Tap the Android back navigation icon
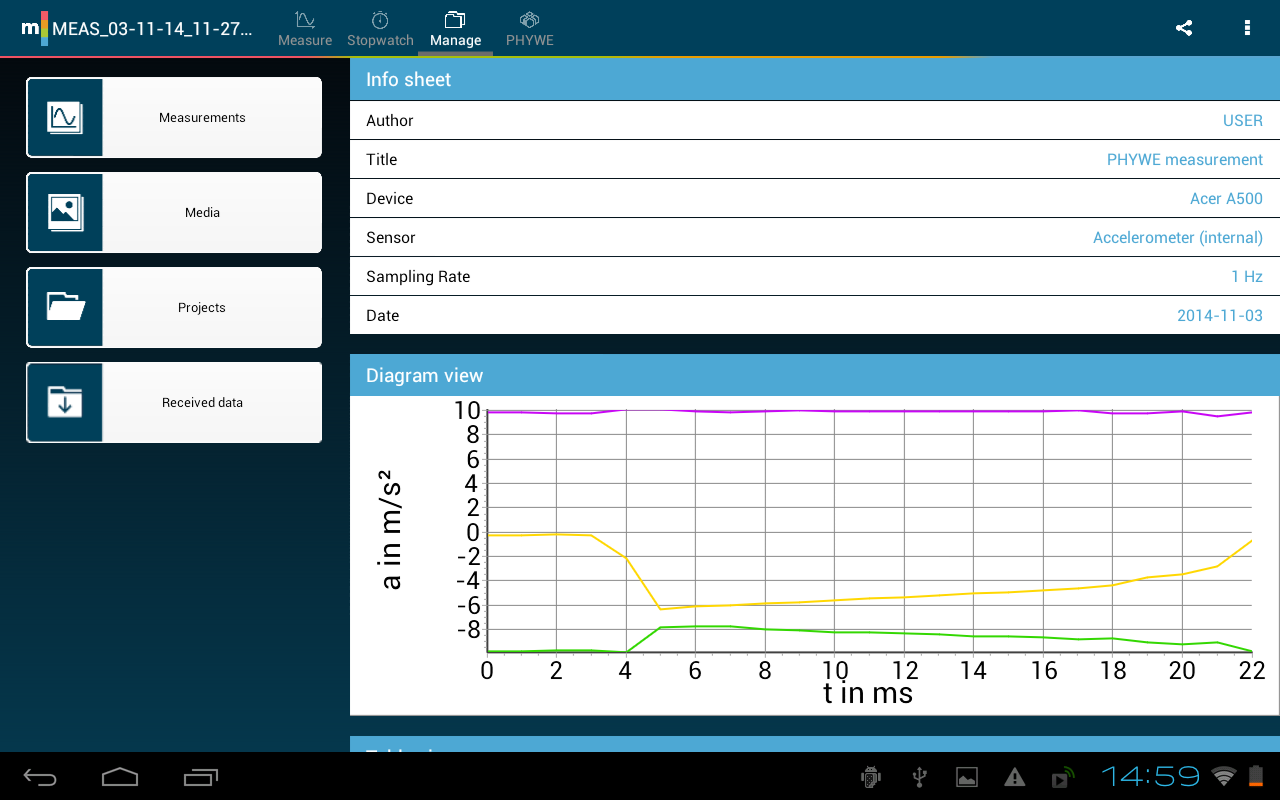The height and width of the screenshot is (800, 1280). [41, 777]
